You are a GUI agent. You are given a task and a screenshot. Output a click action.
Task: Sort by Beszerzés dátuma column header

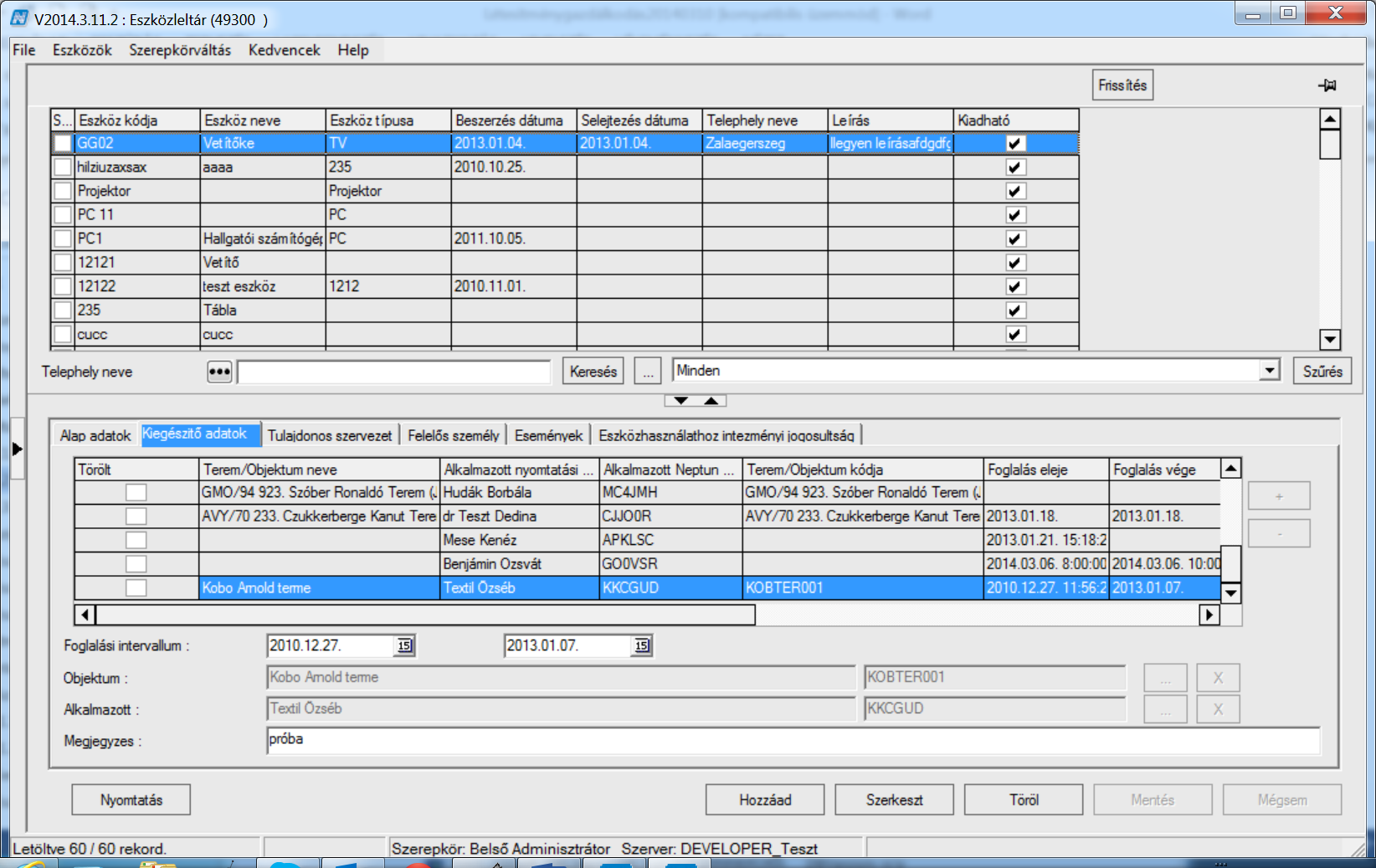tap(515, 121)
